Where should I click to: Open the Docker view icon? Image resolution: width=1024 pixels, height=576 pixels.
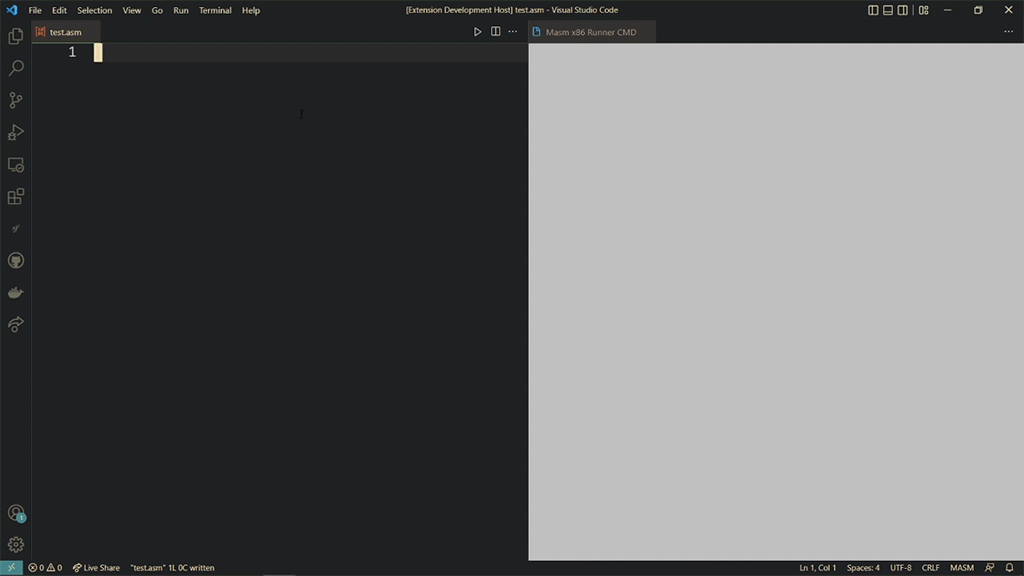point(15,293)
